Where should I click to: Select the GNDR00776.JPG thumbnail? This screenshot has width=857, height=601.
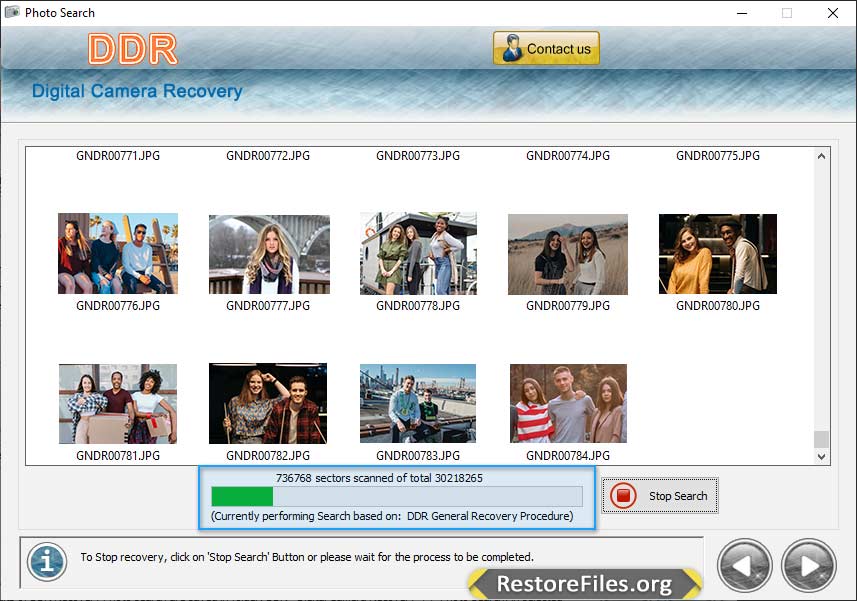(118, 253)
